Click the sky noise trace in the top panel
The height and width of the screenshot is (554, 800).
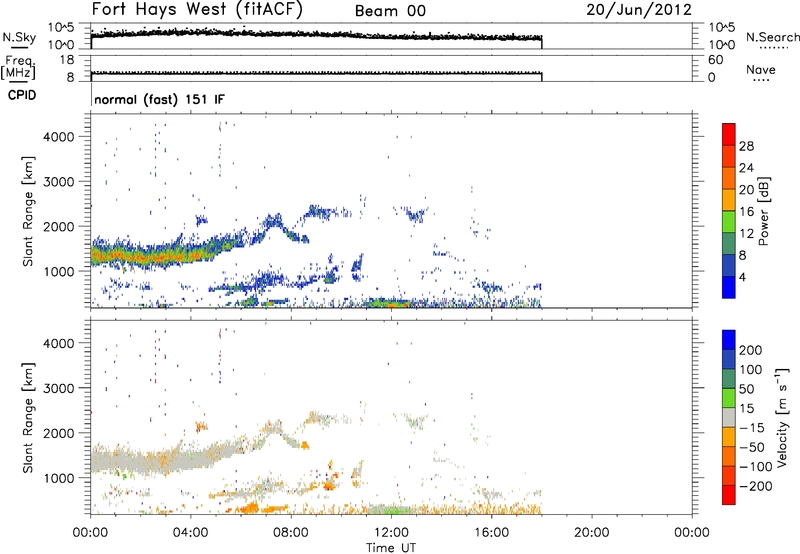[316, 34]
